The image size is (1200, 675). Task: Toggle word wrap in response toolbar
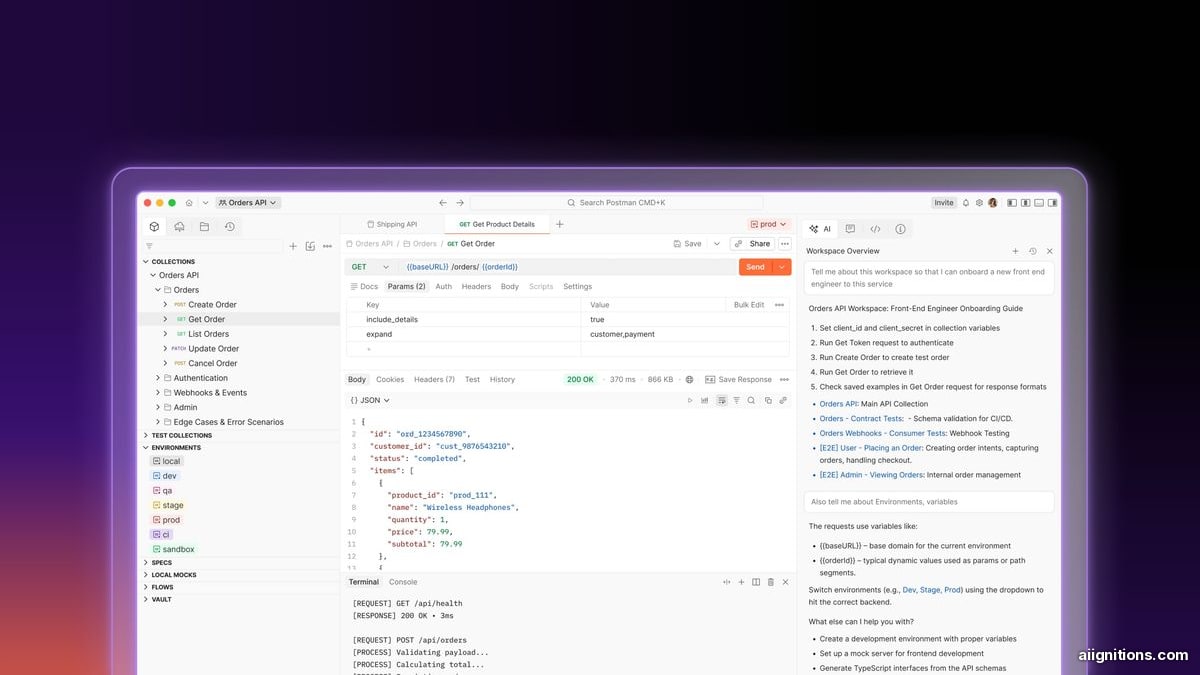(721, 400)
